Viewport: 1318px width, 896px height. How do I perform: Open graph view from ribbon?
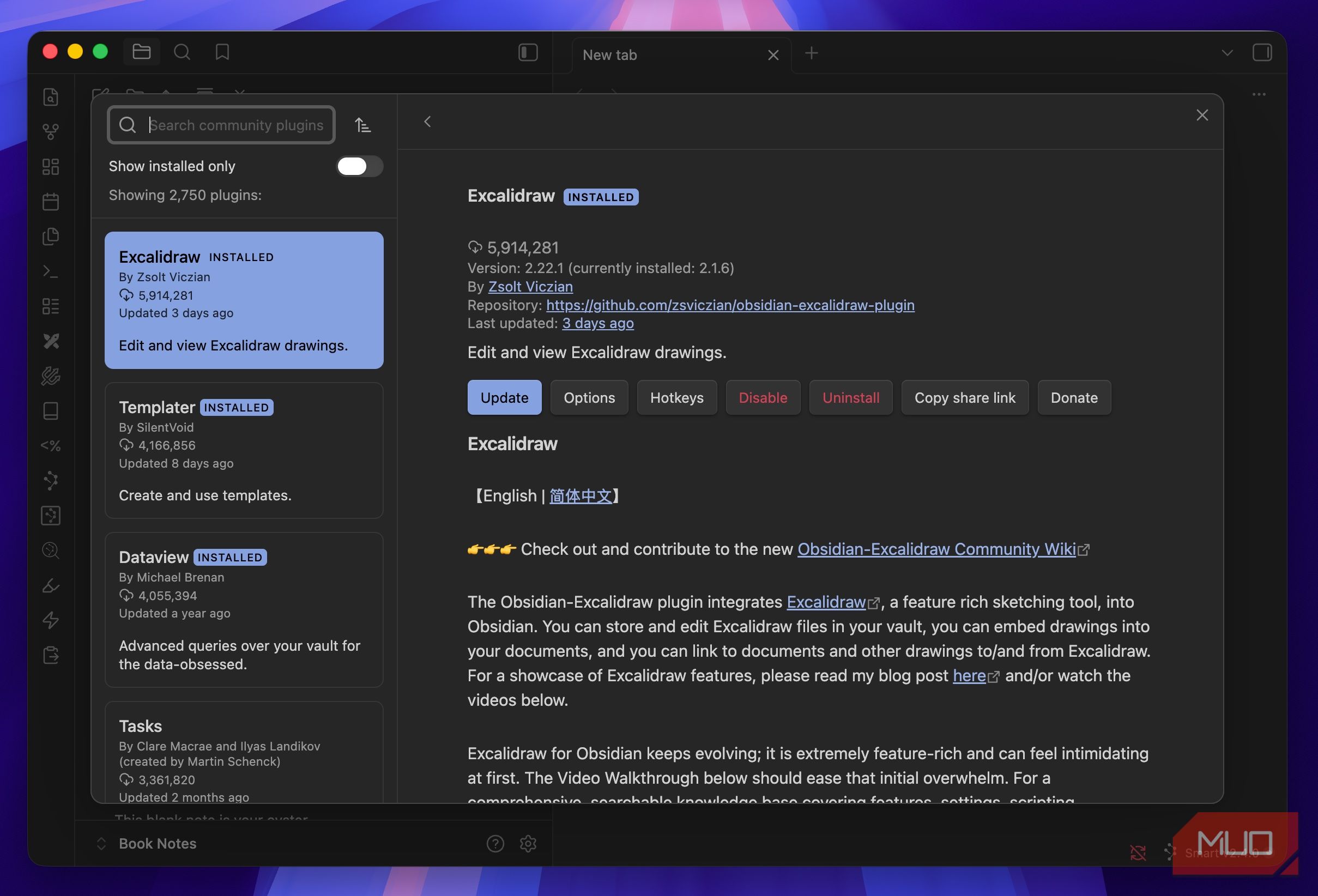coord(51,131)
